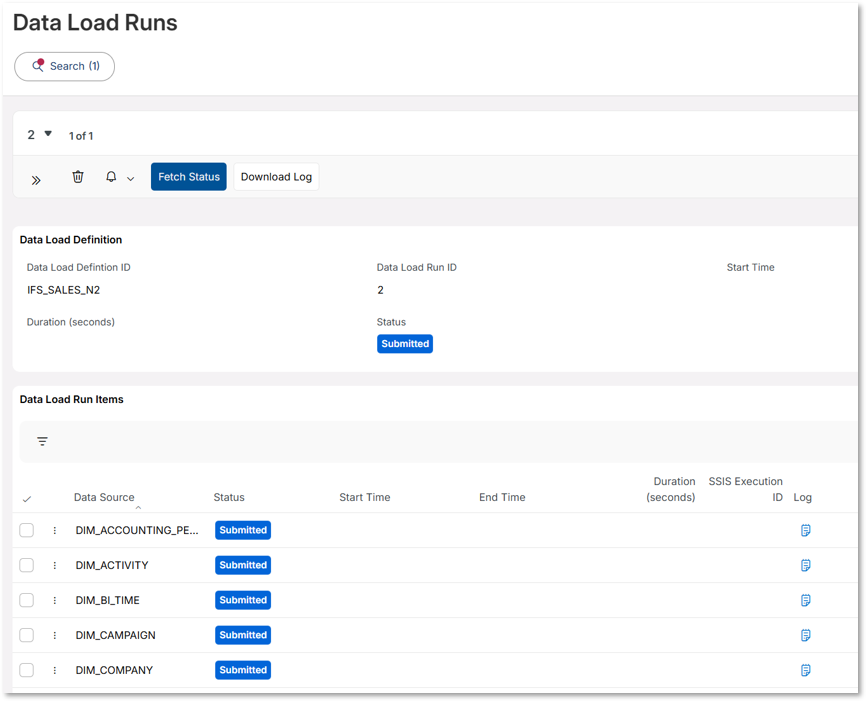Sort by Status column header
The width and height of the screenshot is (867, 702).
pyautogui.click(x=229, y=497)
